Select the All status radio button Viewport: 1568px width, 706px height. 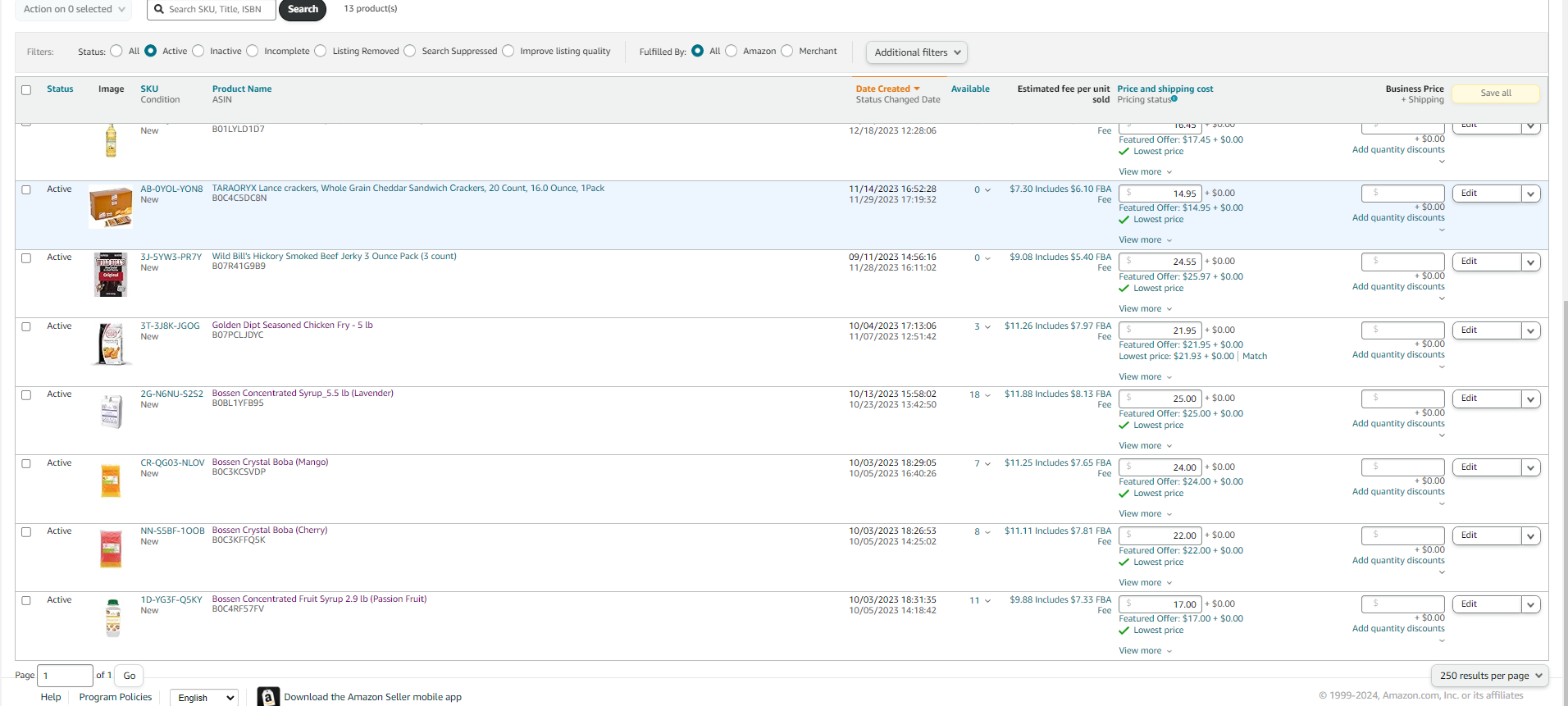coord(116,51)
